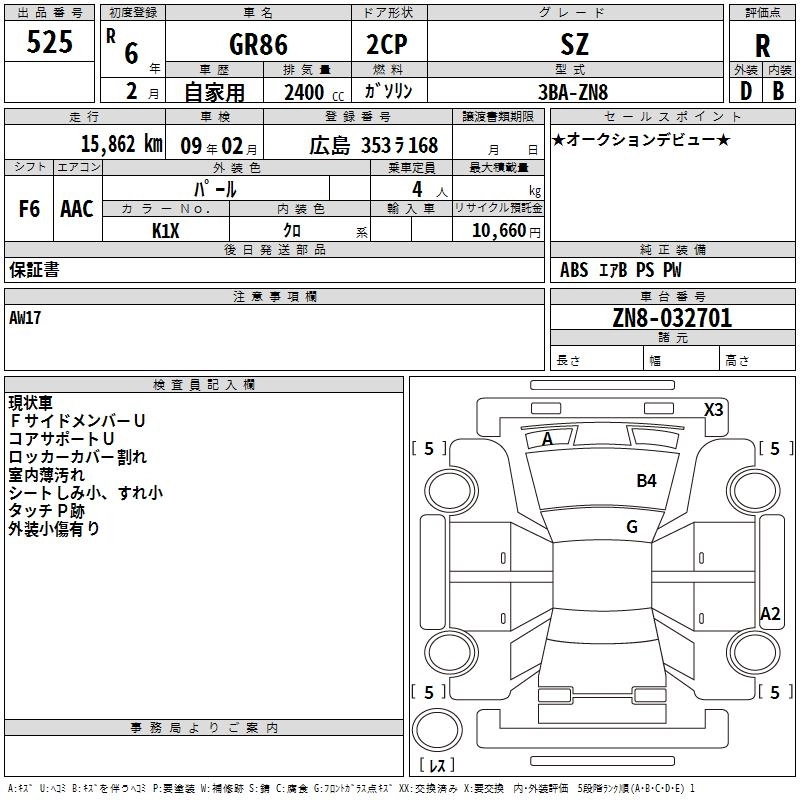Click the equipment list ABS エアB PS PW

click(x=620, y=270)
